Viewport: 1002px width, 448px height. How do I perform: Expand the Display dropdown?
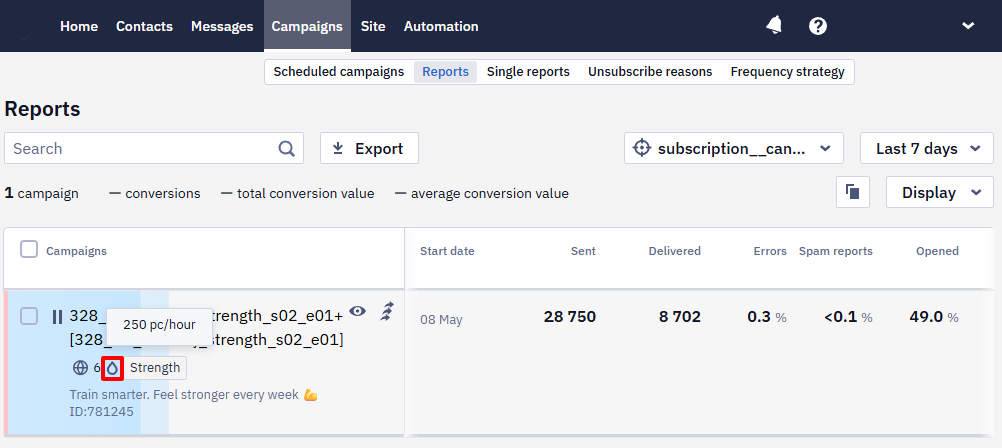(939, 192)
